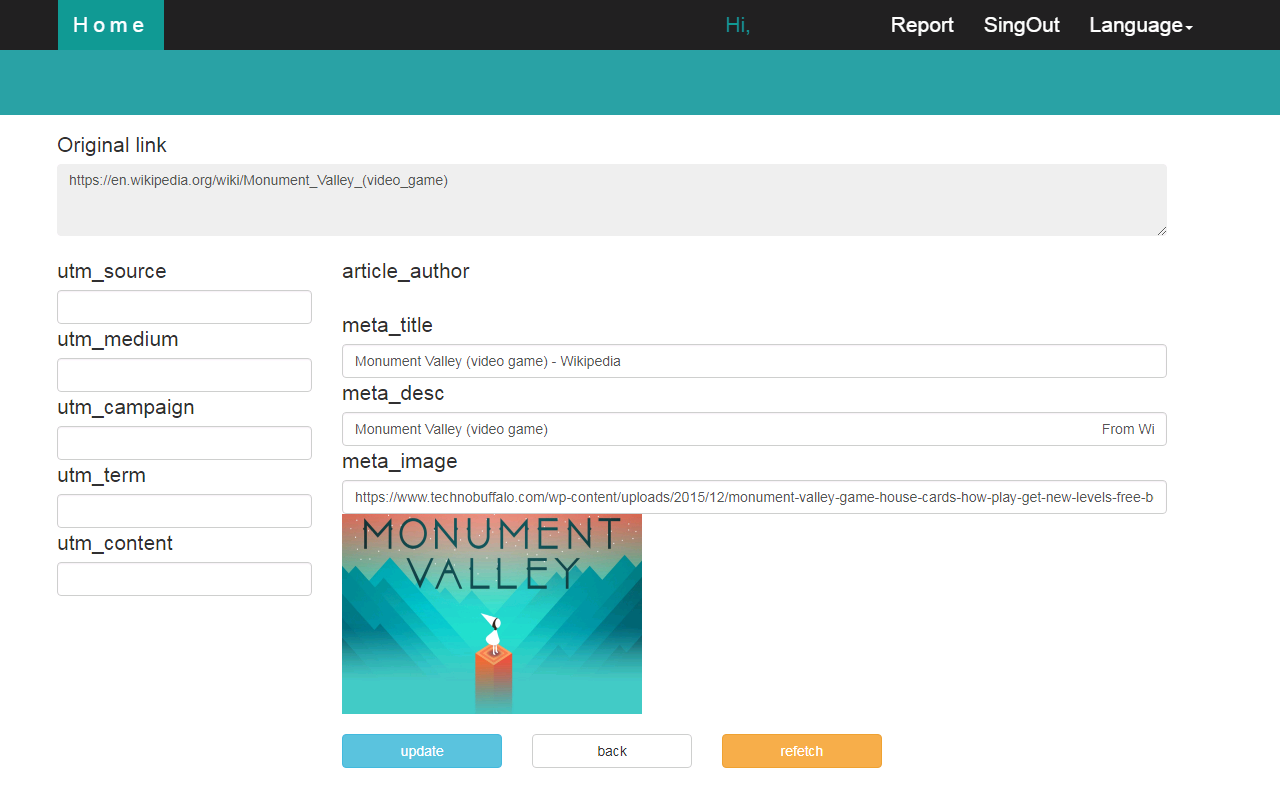Click into the utm_campaign field
Viewport: 1280px width, 800px height.
coord(184,443)
